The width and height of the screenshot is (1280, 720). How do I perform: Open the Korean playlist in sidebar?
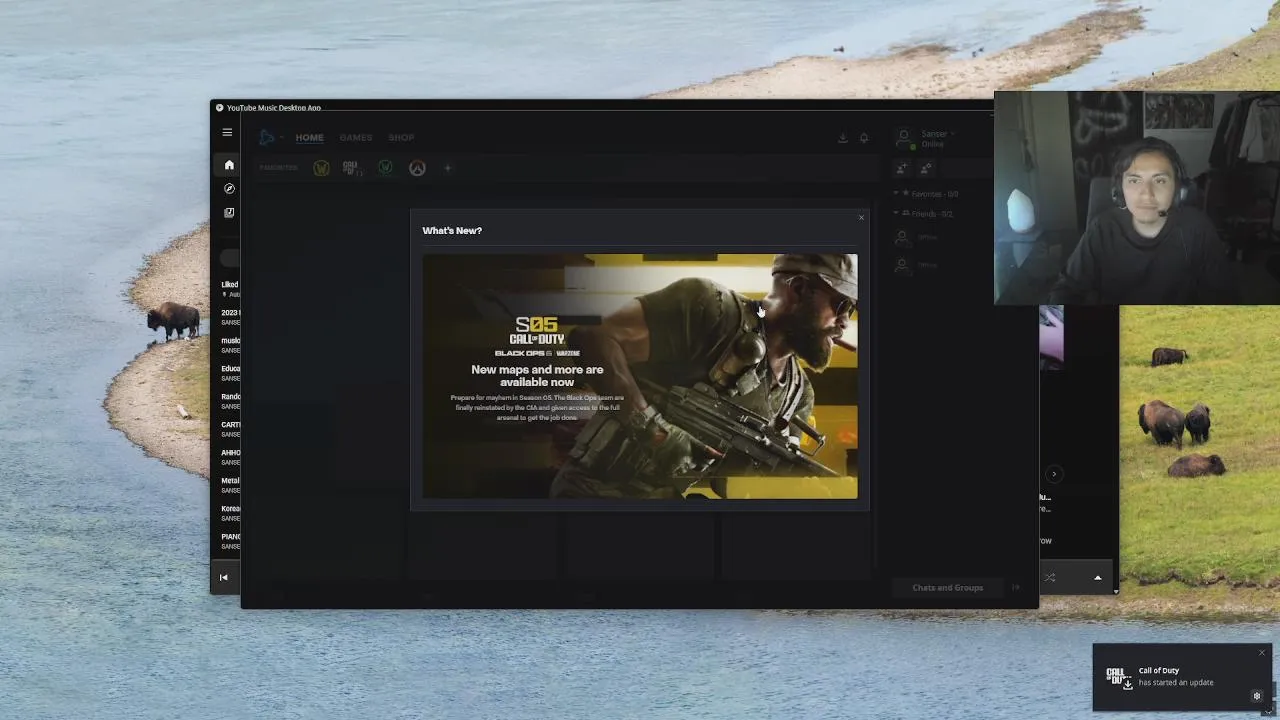tap(230, 513)
